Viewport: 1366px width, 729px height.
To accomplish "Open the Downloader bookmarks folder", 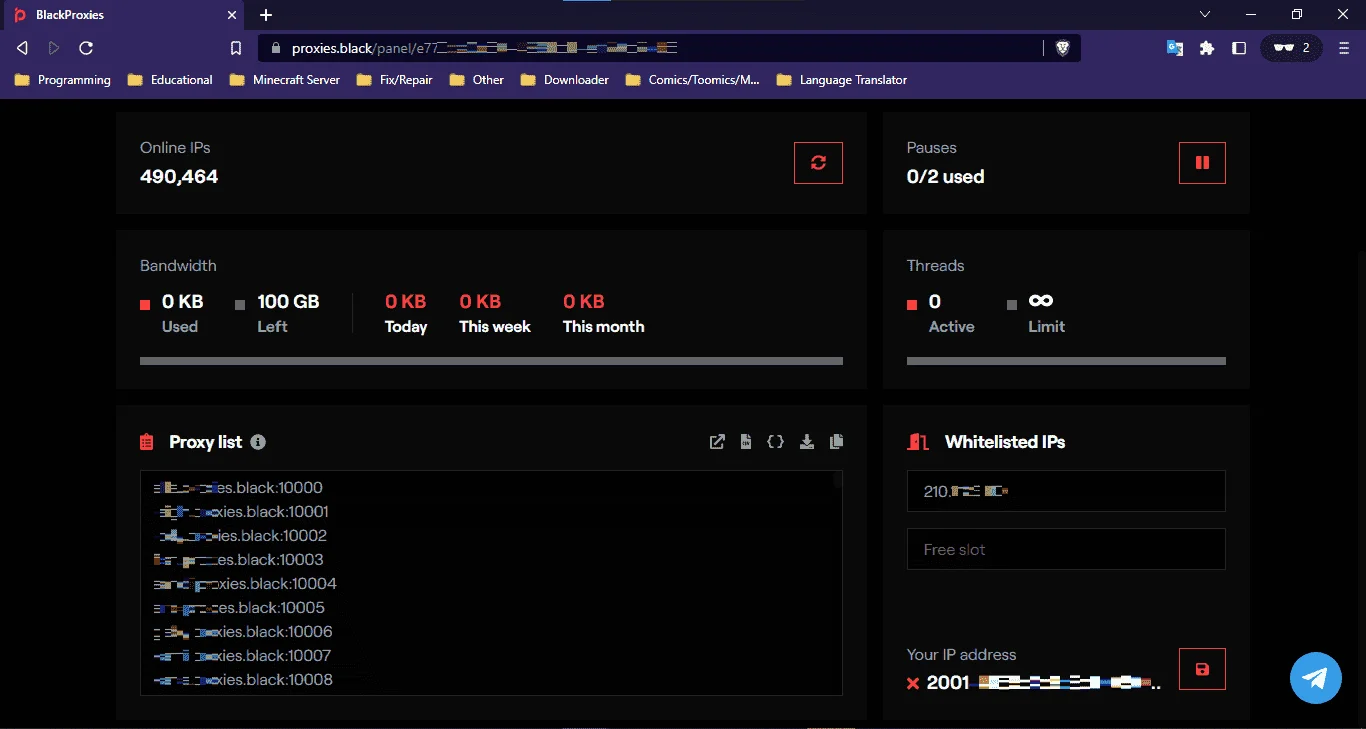I will (565, 80).
